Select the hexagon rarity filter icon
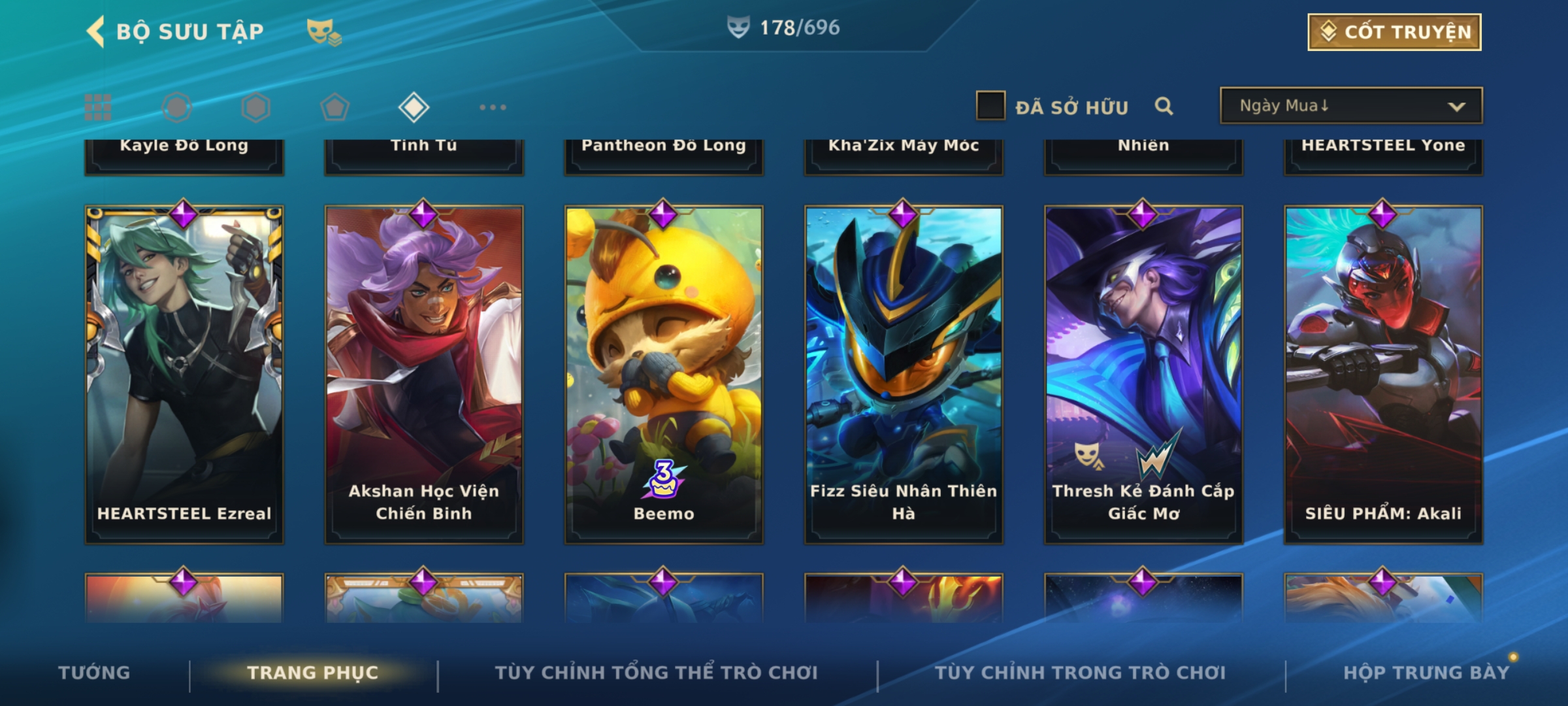 [x=255, y=107]
